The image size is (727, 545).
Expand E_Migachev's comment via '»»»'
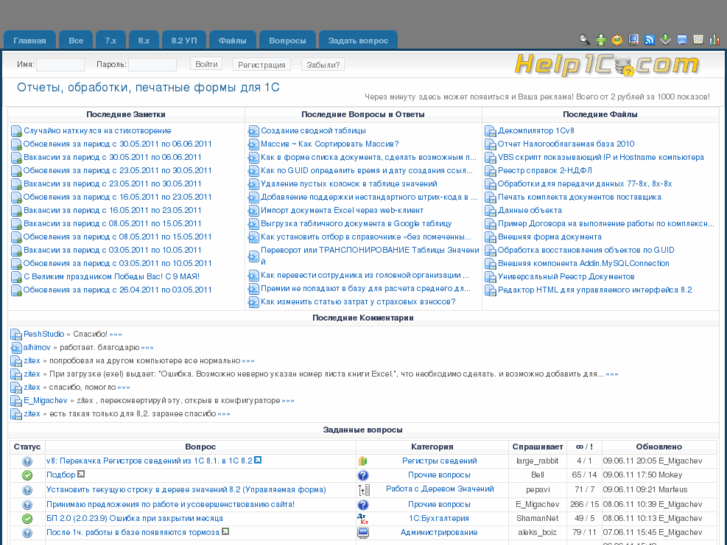(x=287, y=400)
